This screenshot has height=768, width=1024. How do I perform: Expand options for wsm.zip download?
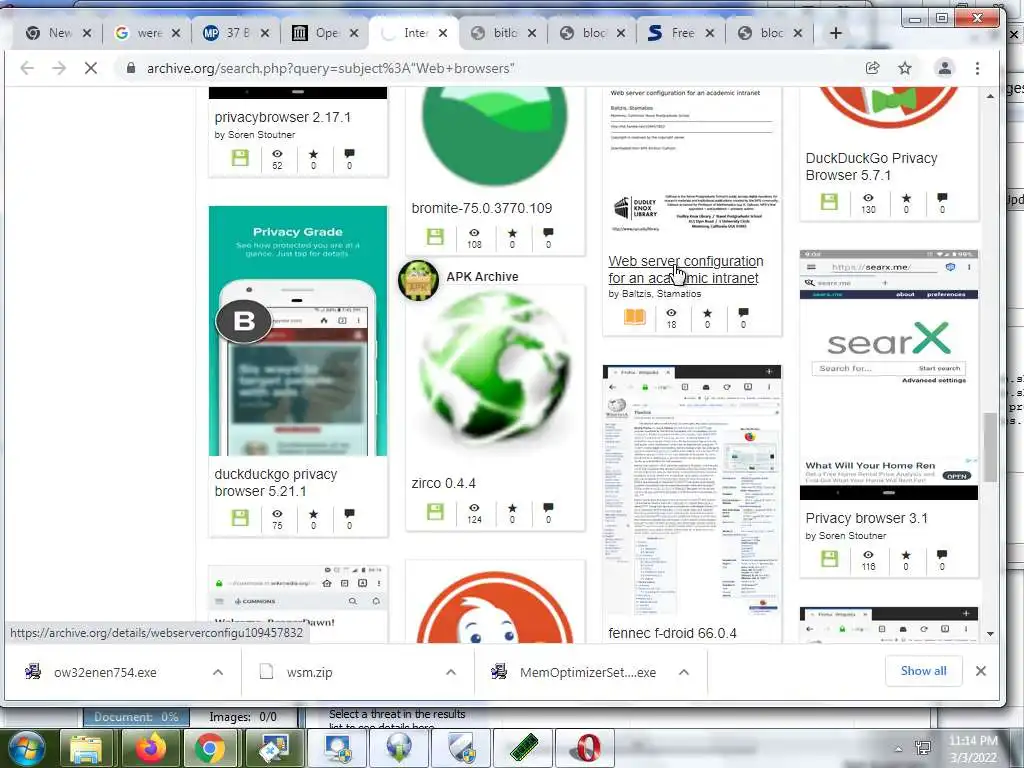(x=451, y=672)
